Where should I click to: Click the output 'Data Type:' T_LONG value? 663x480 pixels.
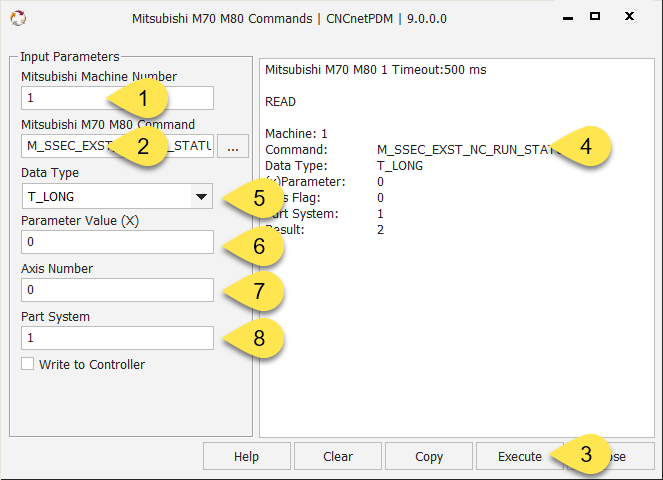(400, 166)
